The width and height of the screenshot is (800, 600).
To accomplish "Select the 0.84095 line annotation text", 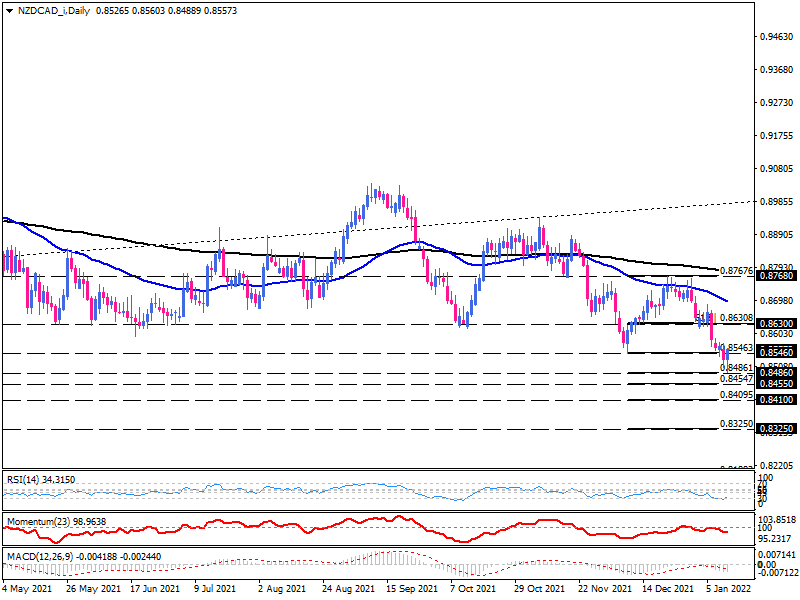I will click(x=736, y=394).
